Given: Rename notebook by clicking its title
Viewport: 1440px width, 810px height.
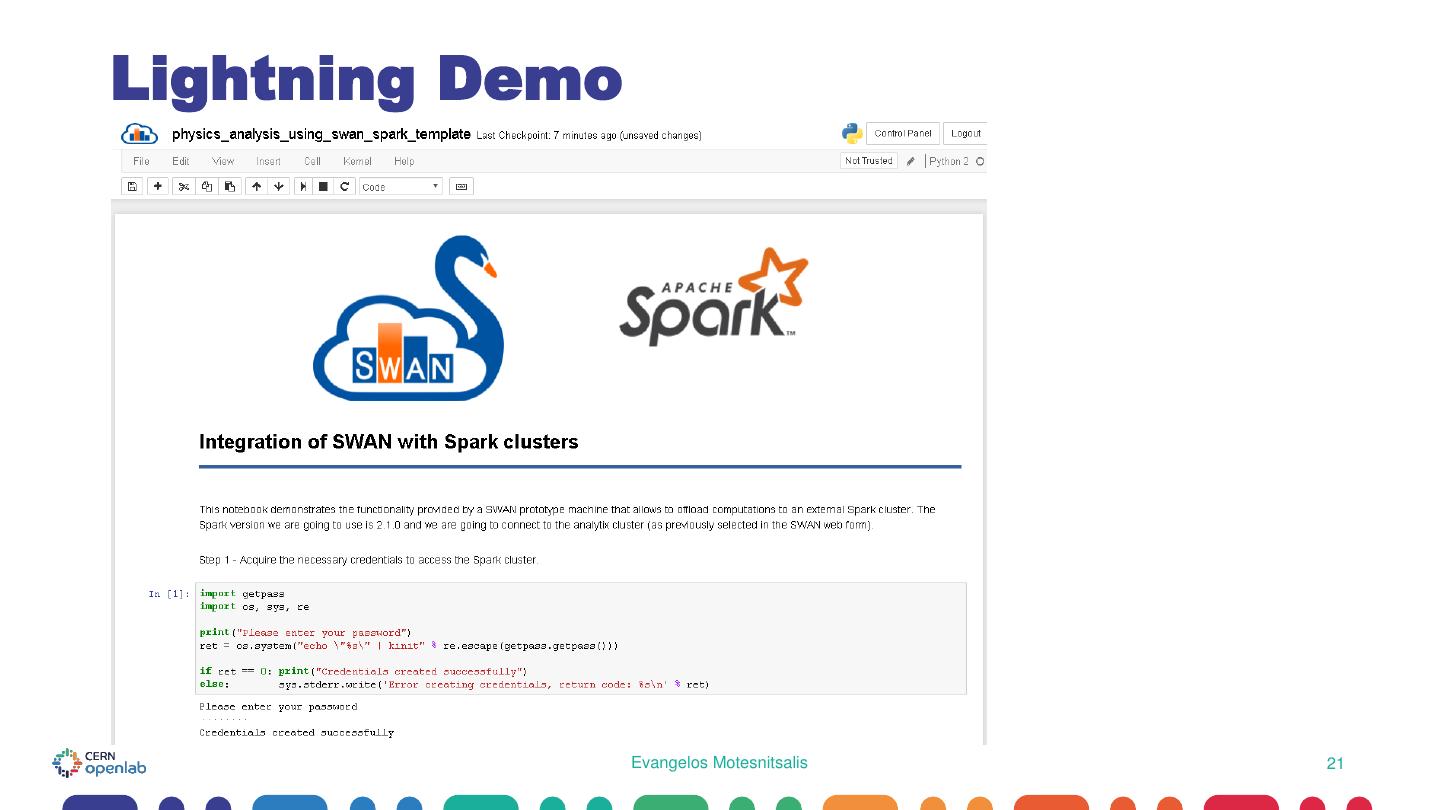Looking at the screenshot, I should pos(320,134).
